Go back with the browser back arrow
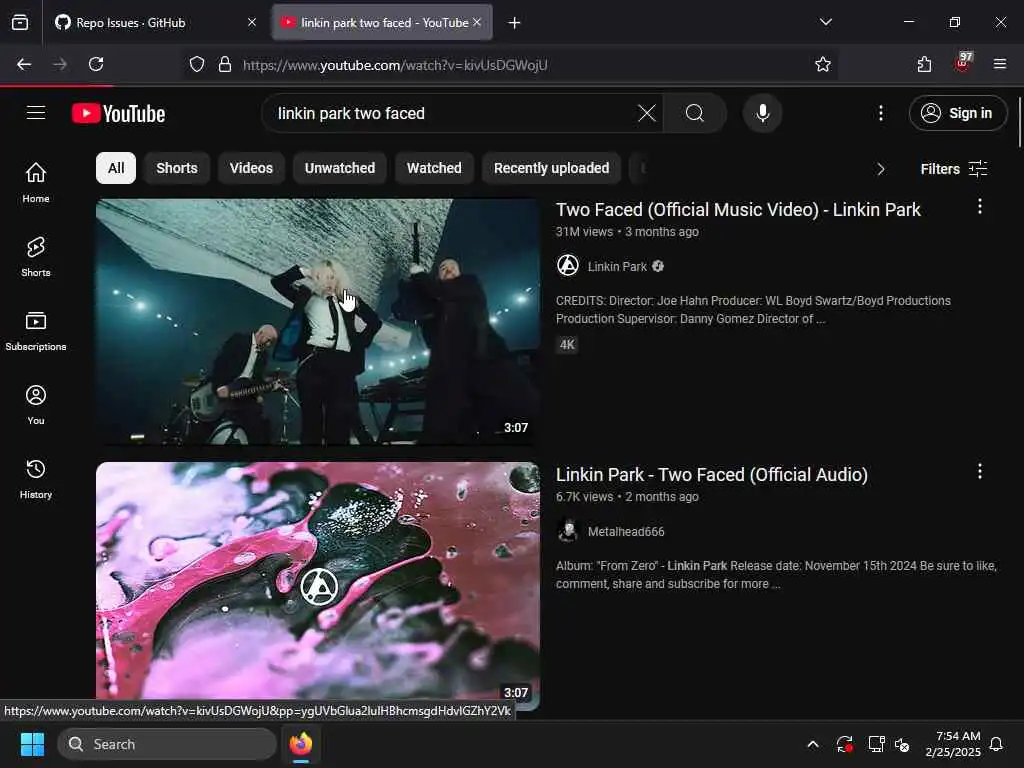1024x768 pixels. pos(24,64)
